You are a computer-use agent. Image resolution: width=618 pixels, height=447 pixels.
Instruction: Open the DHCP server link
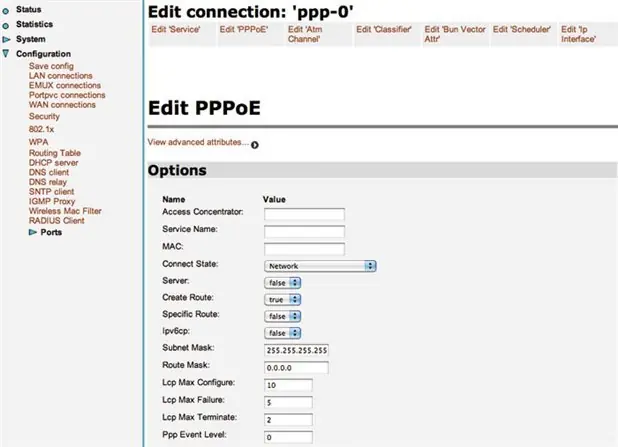(54, 162)
